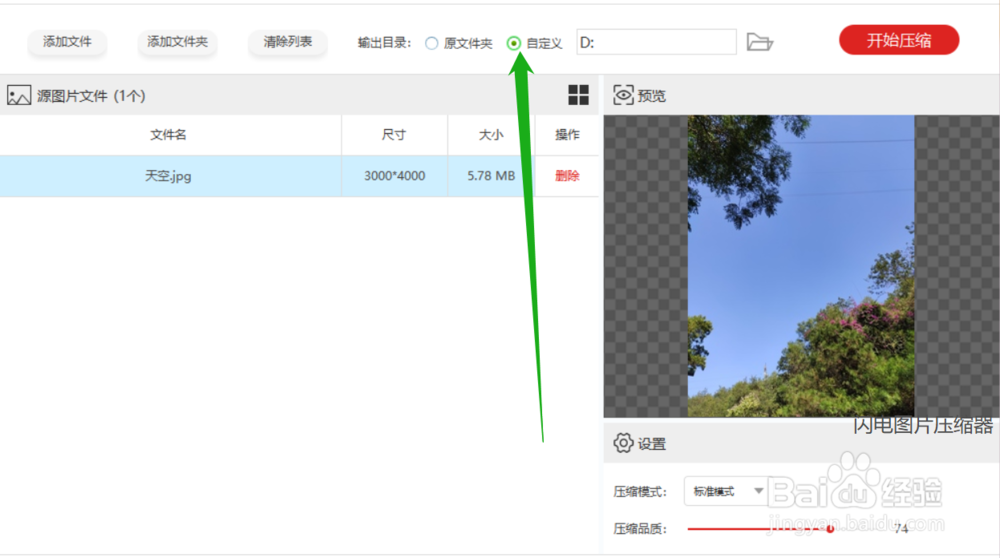Screen dimensions: 1000x558
Task: Click the 大小 column header
Action: (491, 135)
